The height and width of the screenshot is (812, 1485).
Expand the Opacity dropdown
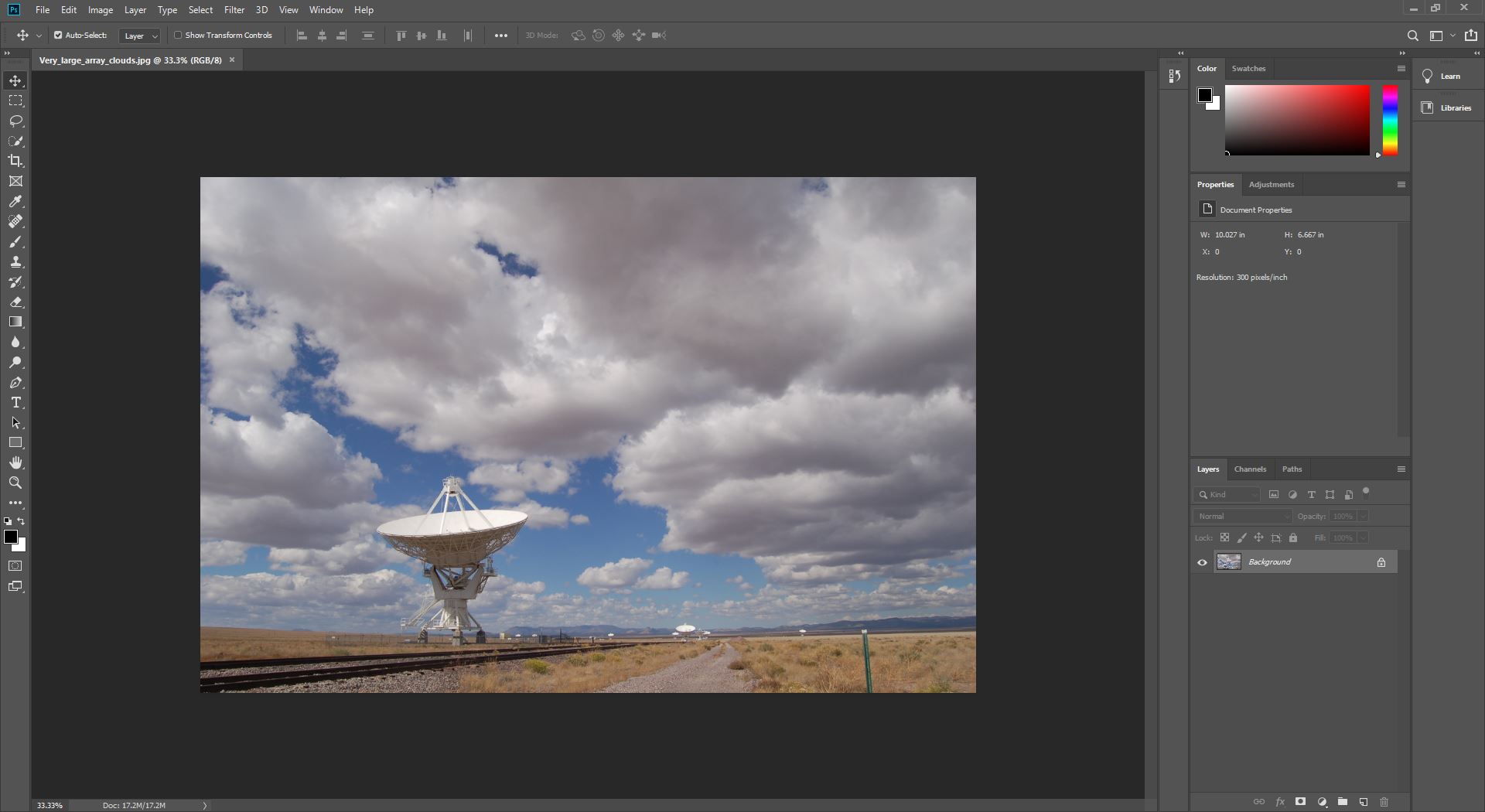[x=1364, y=516]
